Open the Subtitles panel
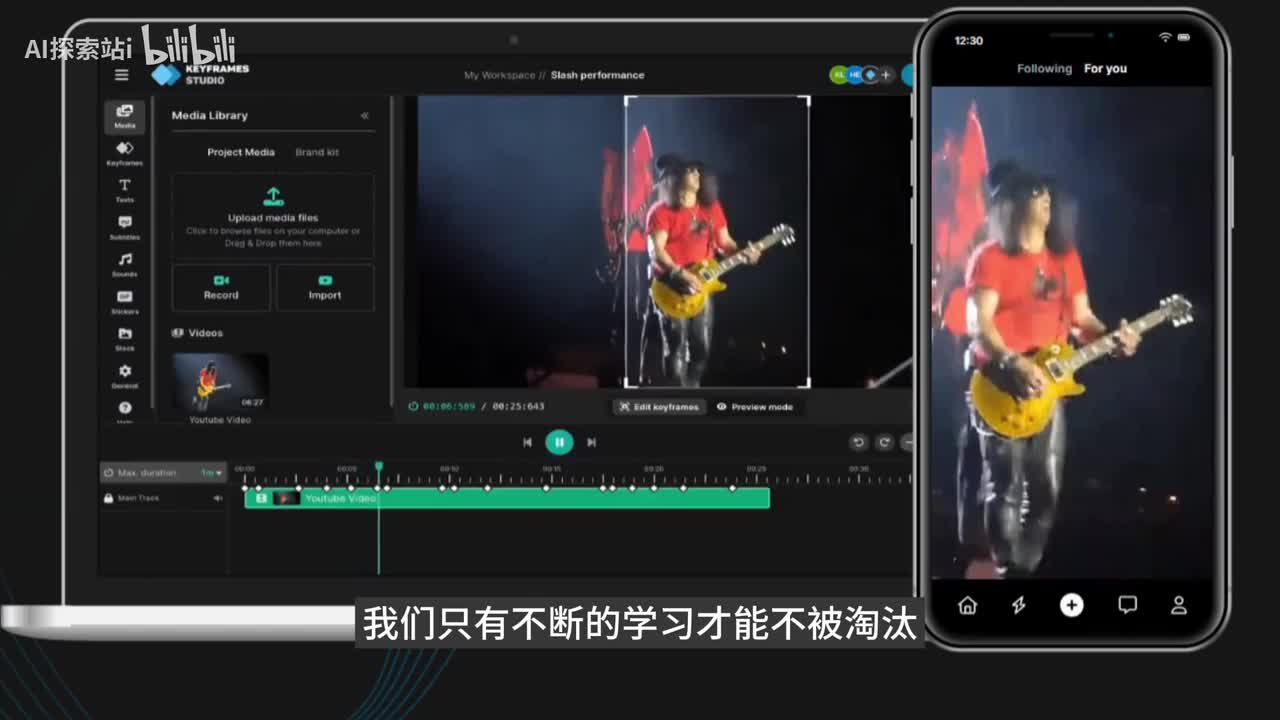Viewport: 1280px width, 720px height. 124,227
